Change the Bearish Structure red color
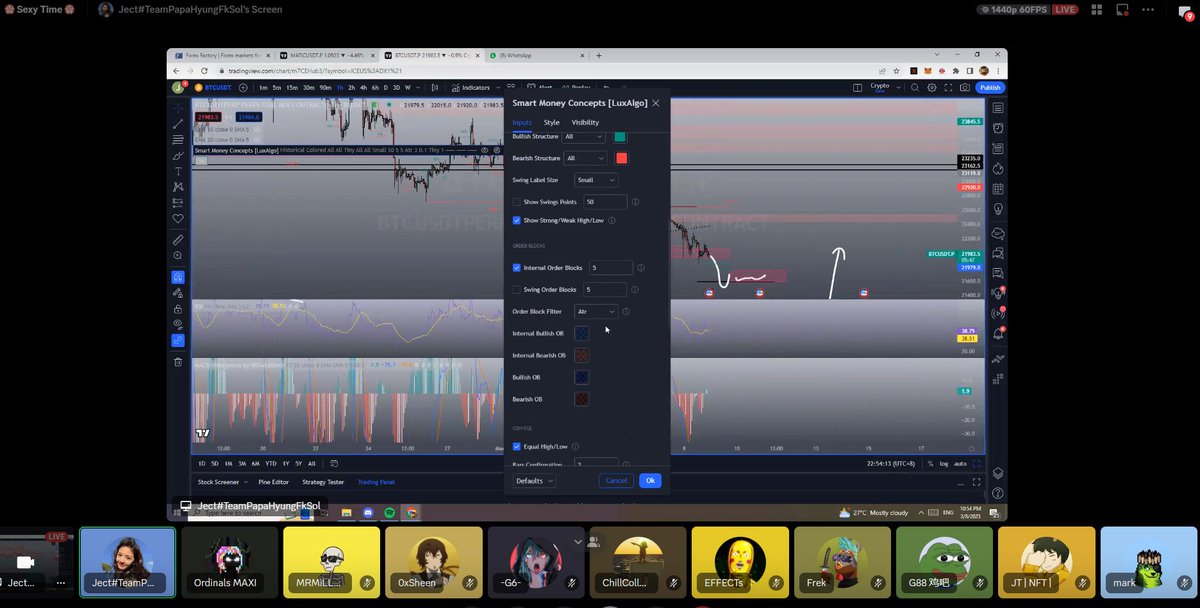Viewport: 1200px width, 608px height. tap(621, 158)
